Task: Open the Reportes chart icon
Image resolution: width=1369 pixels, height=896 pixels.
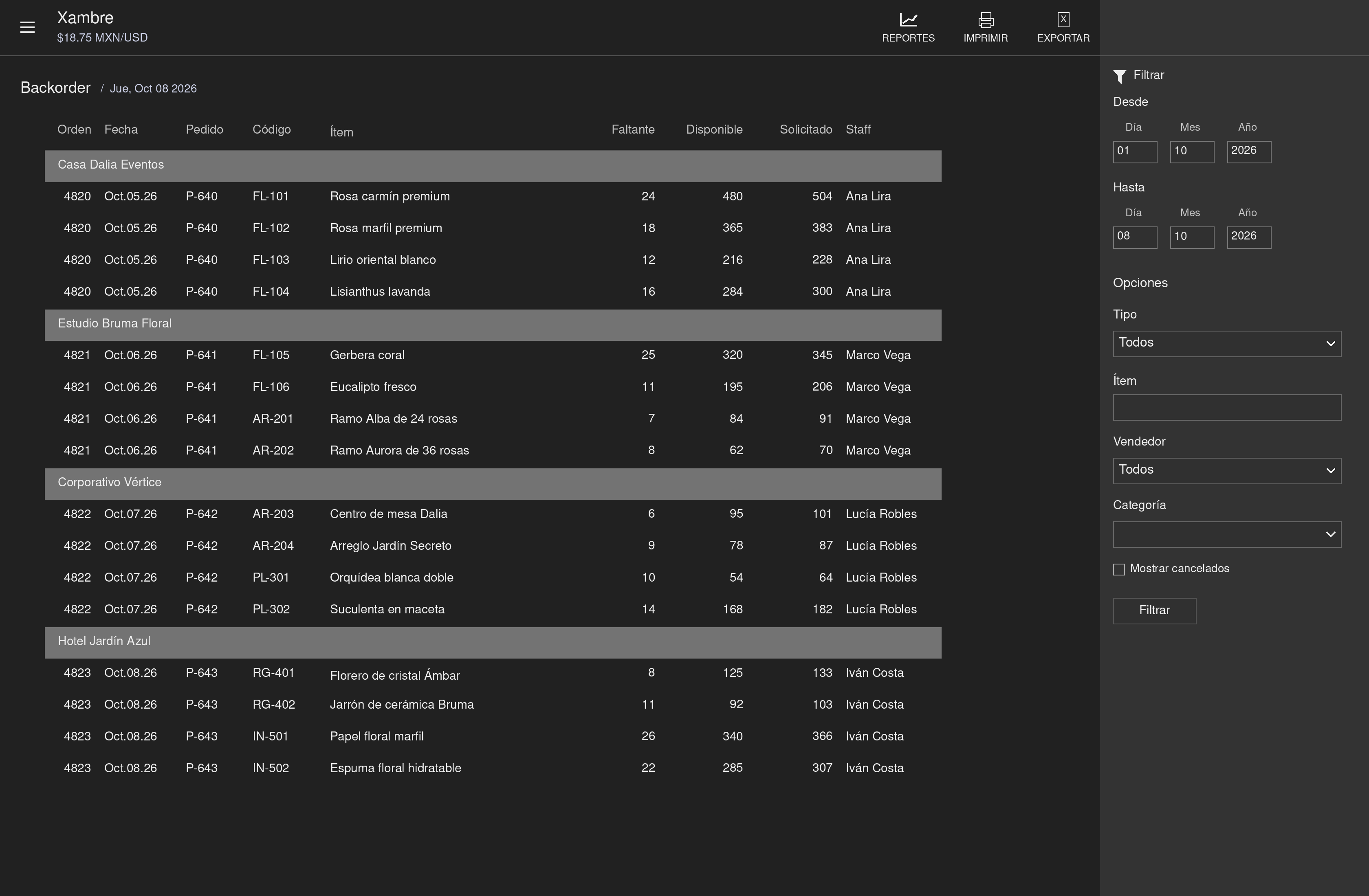Action: click(908, 20)
